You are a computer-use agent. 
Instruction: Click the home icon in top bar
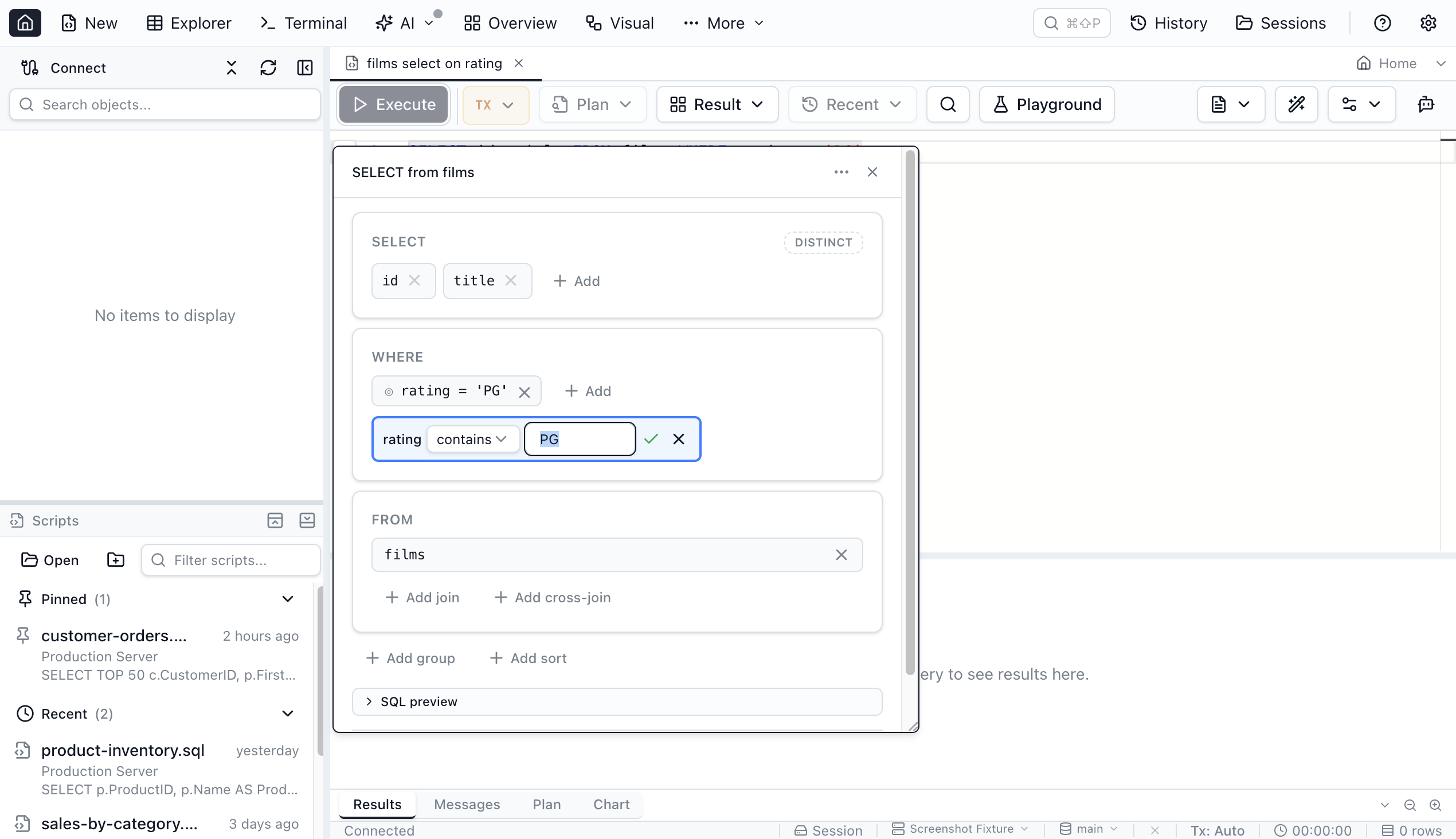[x=25, y=23]
